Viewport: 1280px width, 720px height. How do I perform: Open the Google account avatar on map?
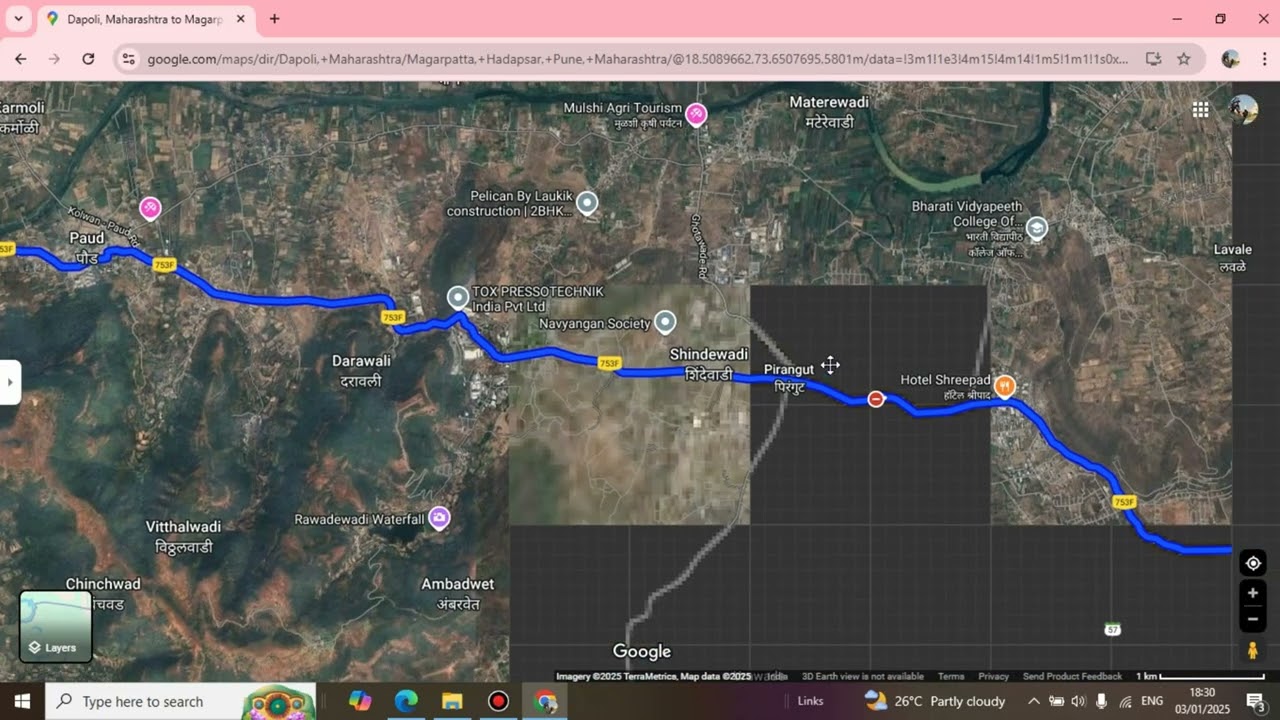[x=1243, y=110]
